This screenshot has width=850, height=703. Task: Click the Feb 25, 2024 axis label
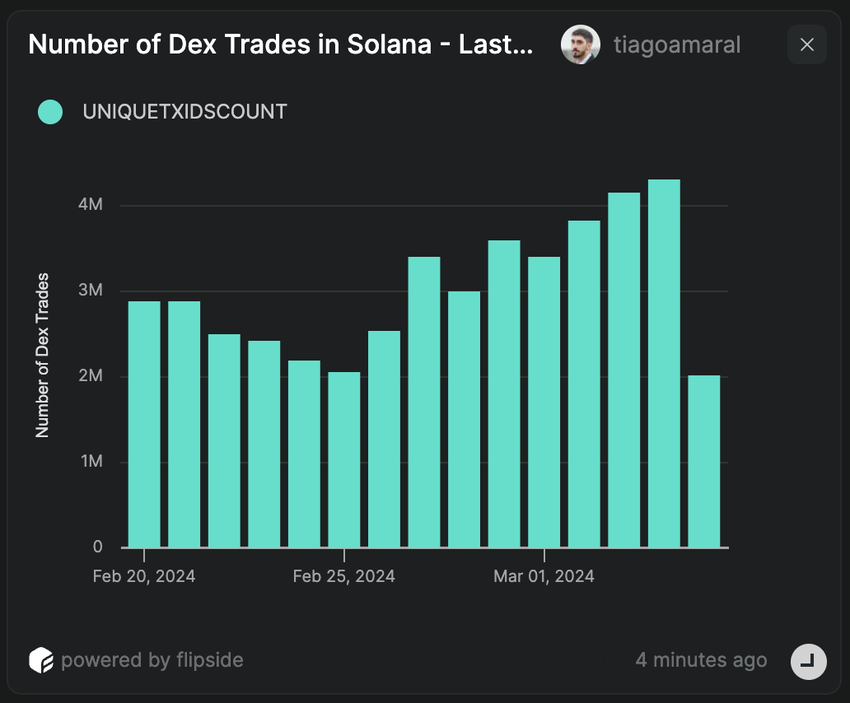click(344, 576)
